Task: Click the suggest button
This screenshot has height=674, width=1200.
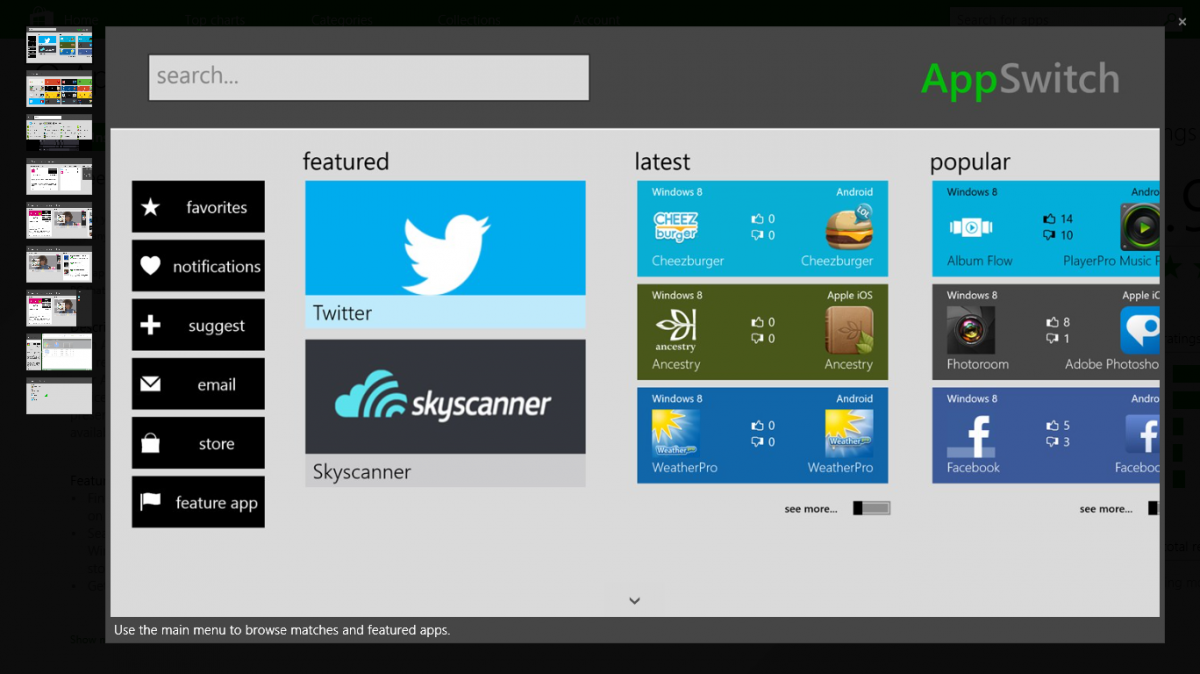Action: click(x=198, y=325)
